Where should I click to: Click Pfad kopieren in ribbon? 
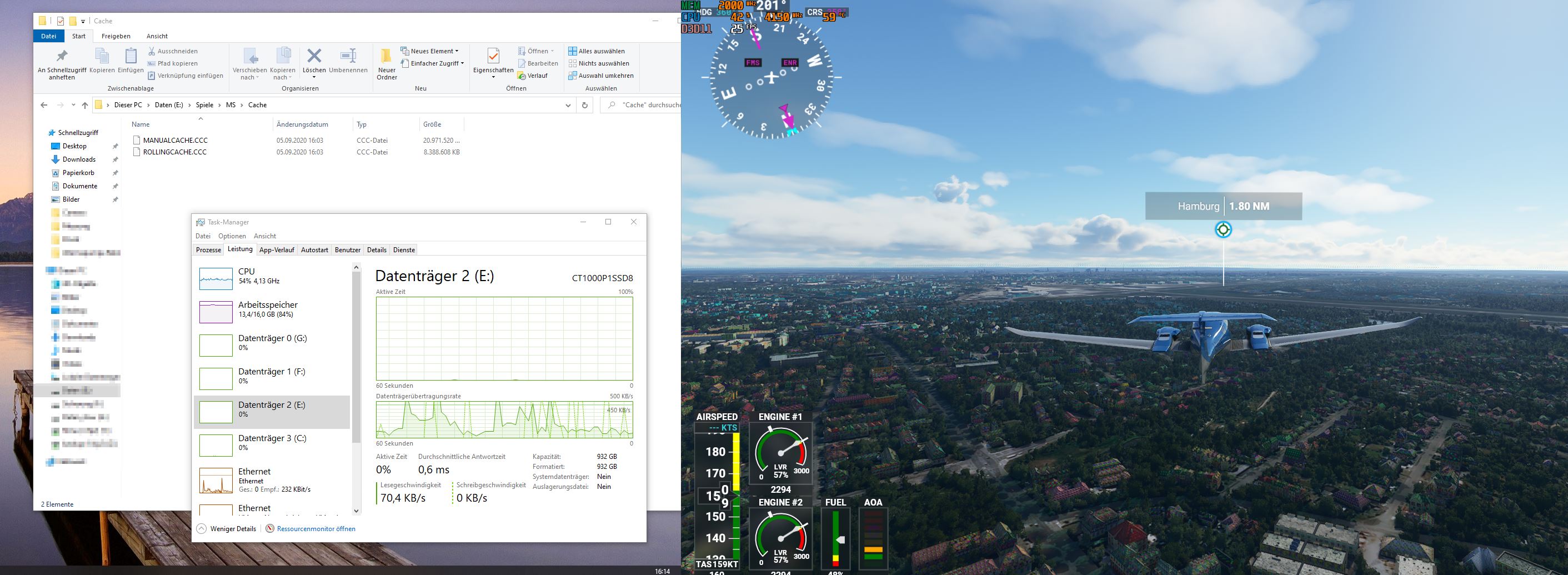(x=172, y=63)
